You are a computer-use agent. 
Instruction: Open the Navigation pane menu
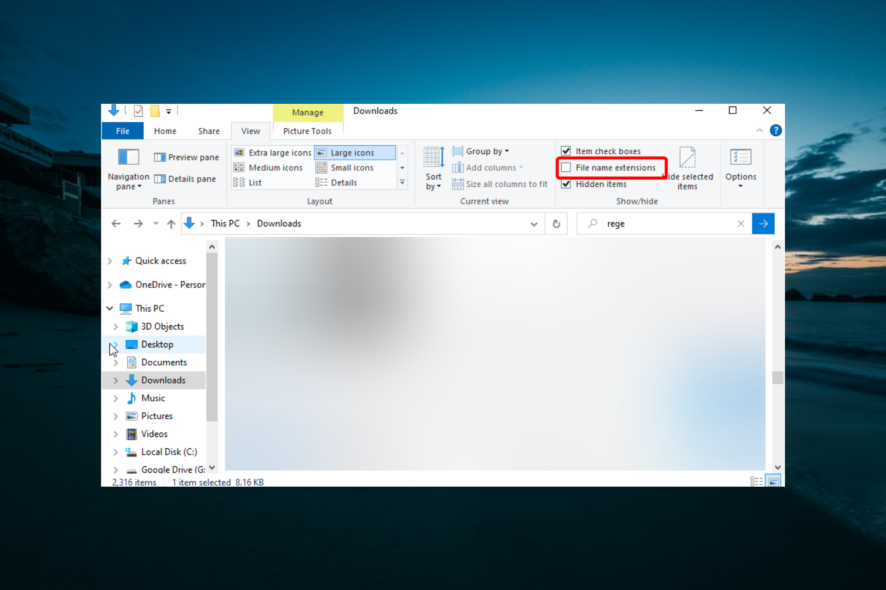pyautogui.click(x=128, y=169)
